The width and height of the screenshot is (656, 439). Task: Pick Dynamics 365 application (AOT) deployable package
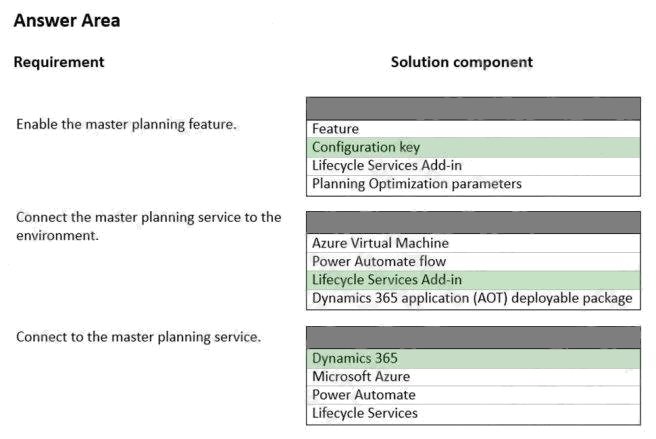click(x=473, y=298)
